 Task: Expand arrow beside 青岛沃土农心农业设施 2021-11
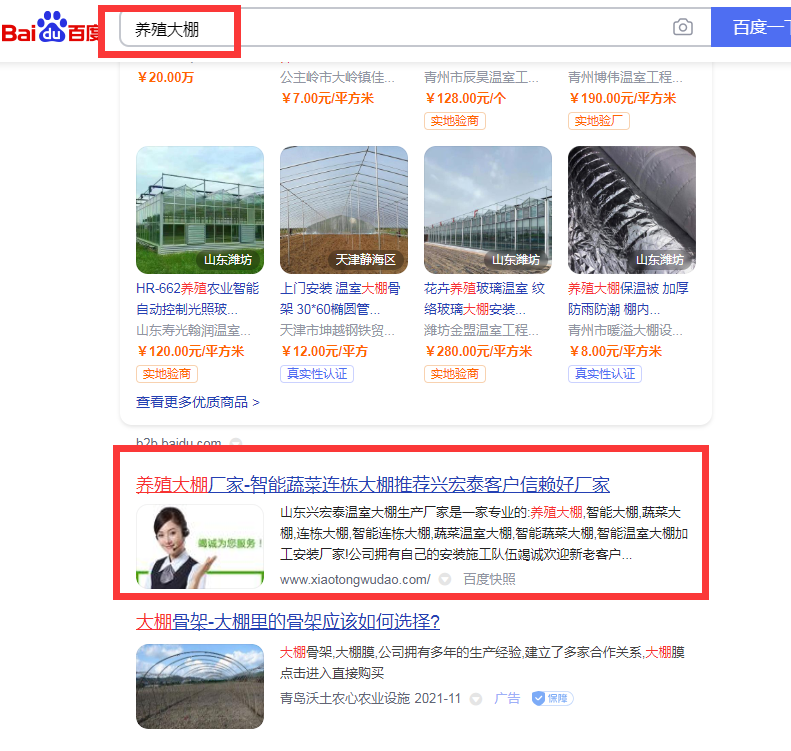click(475, 699)
